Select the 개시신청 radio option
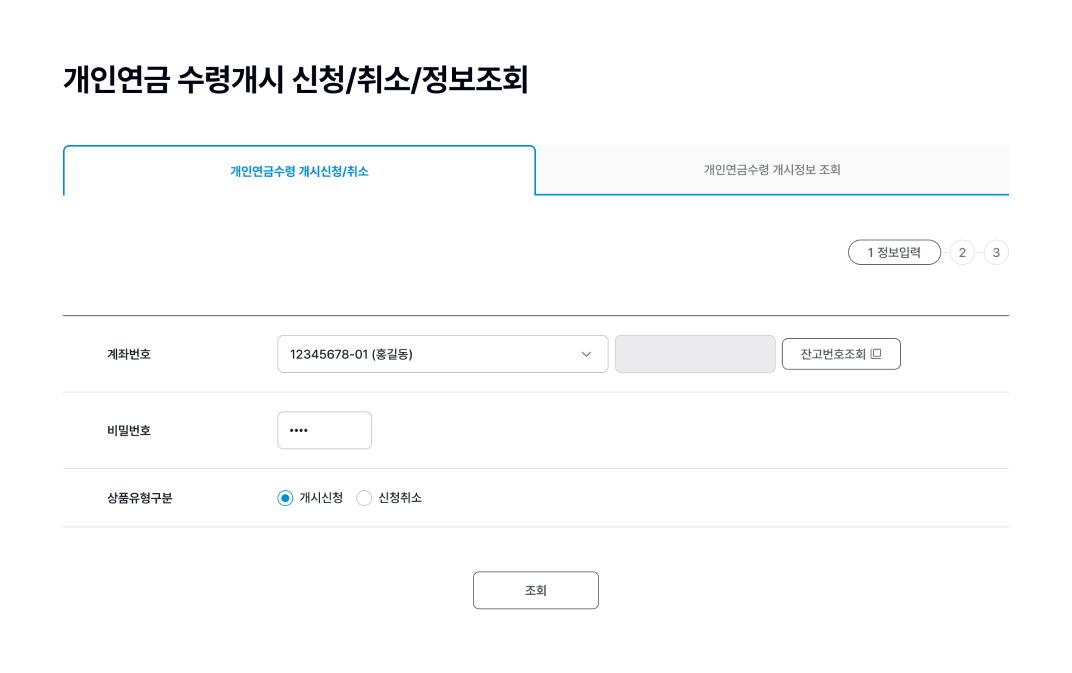This screenshot has width=1072, height=673. coord(285,498)
